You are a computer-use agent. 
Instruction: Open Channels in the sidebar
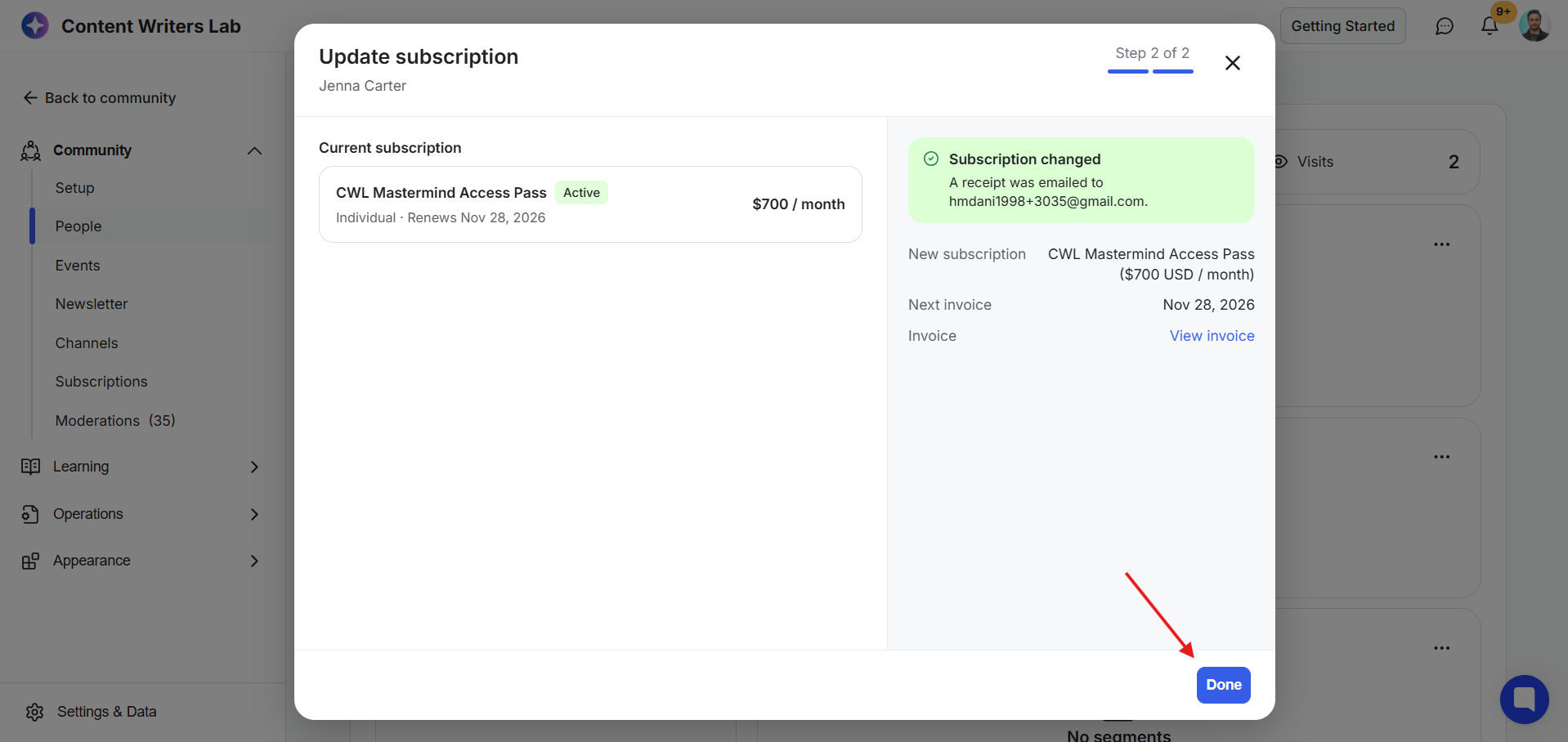point(152,343)
